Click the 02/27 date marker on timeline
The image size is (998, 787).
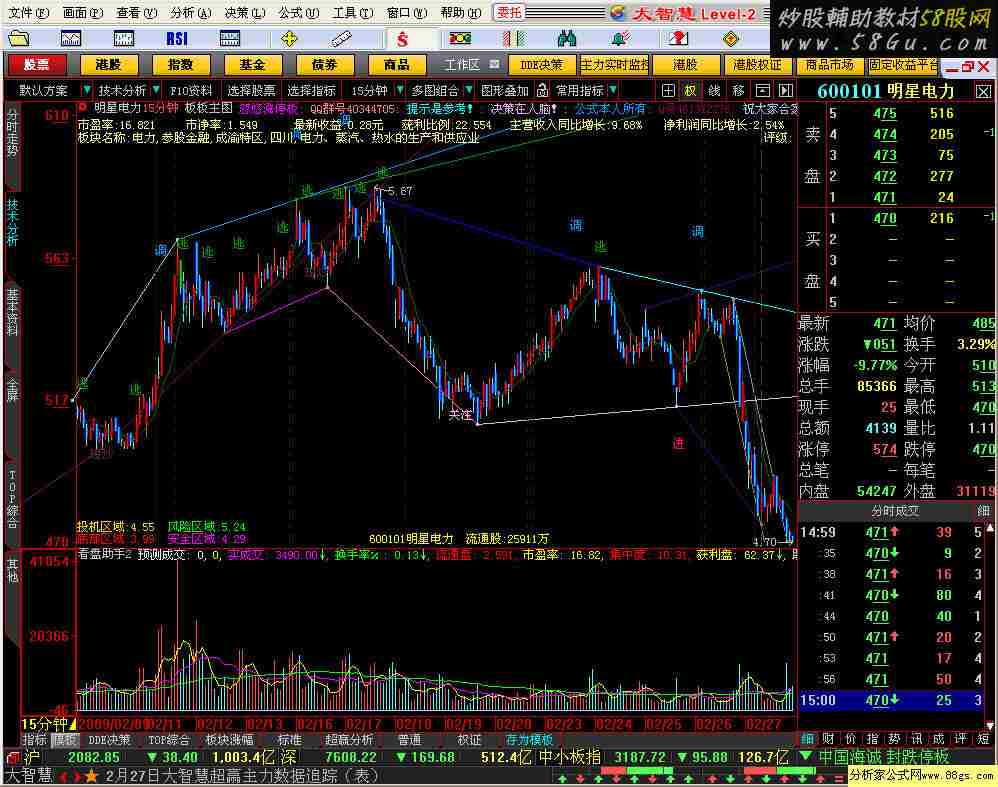[x=763, y=724]
